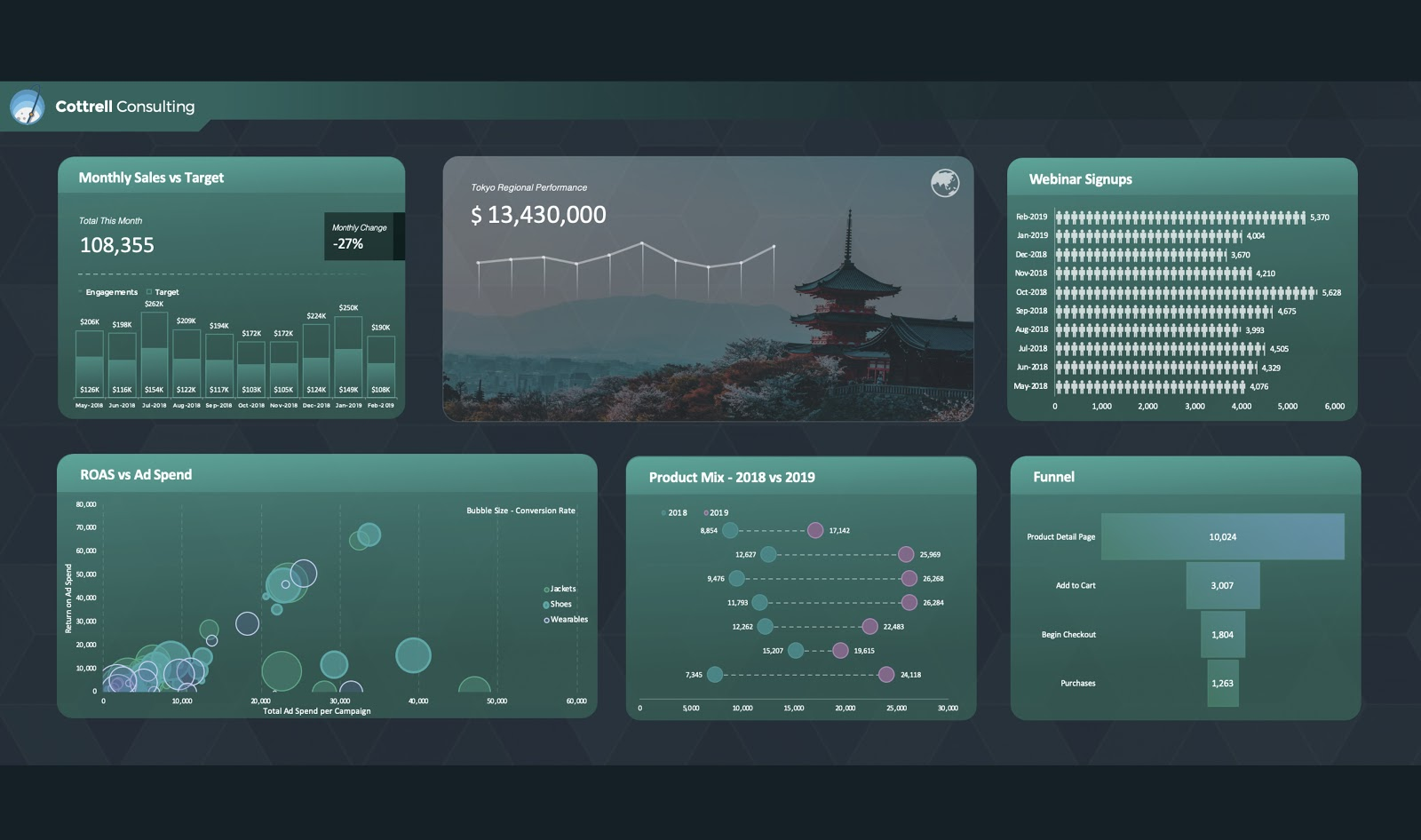Click the Oct-2018 webinar signups row
Viewport: 1421px width, 840px height.
tap(1185, 292)
